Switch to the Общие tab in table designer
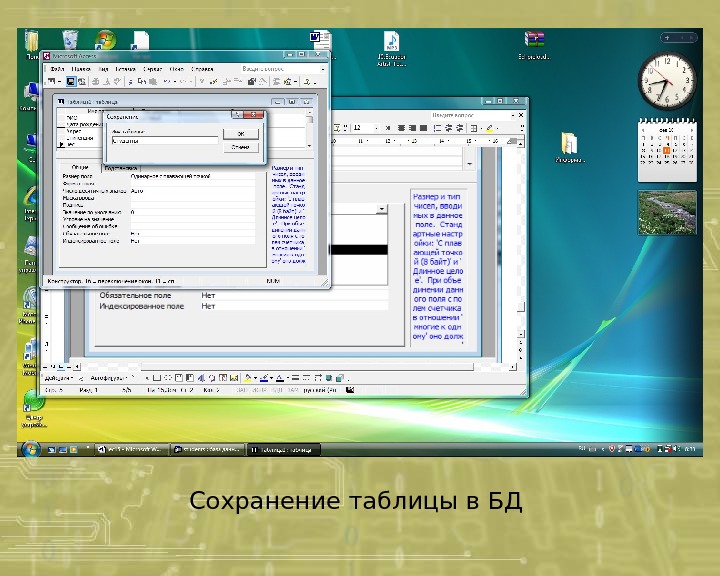Viewport: 720px width, 576px height. pos(80,168)
